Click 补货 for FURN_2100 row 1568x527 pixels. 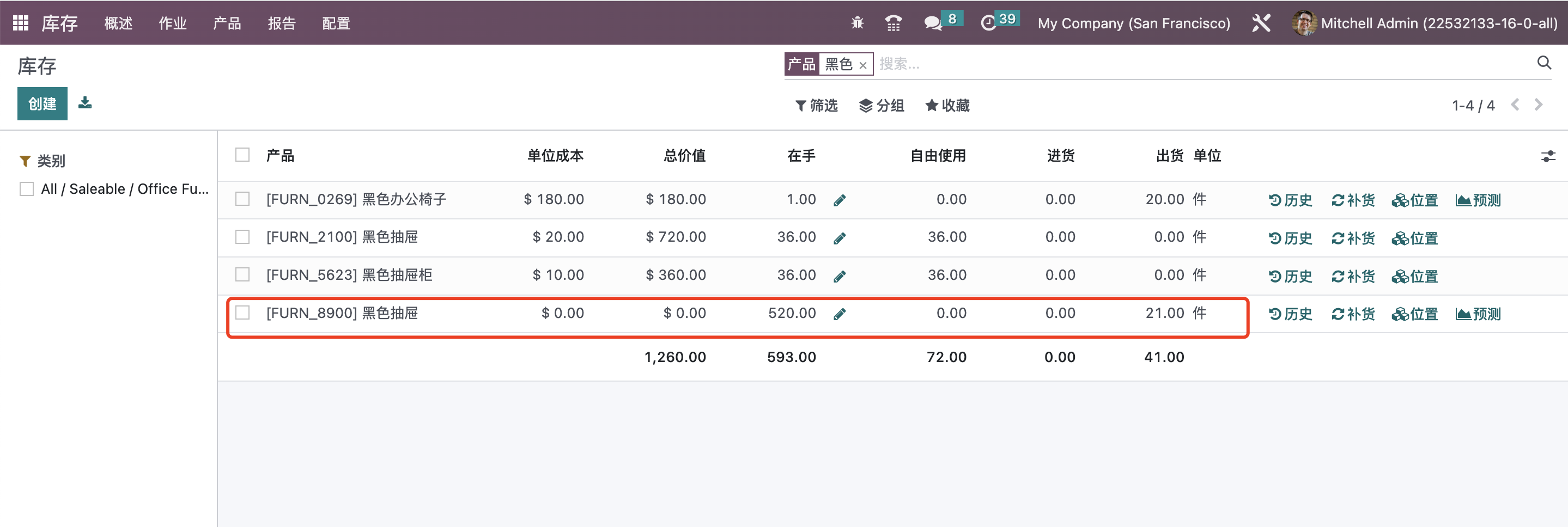tap(1353, 238)
